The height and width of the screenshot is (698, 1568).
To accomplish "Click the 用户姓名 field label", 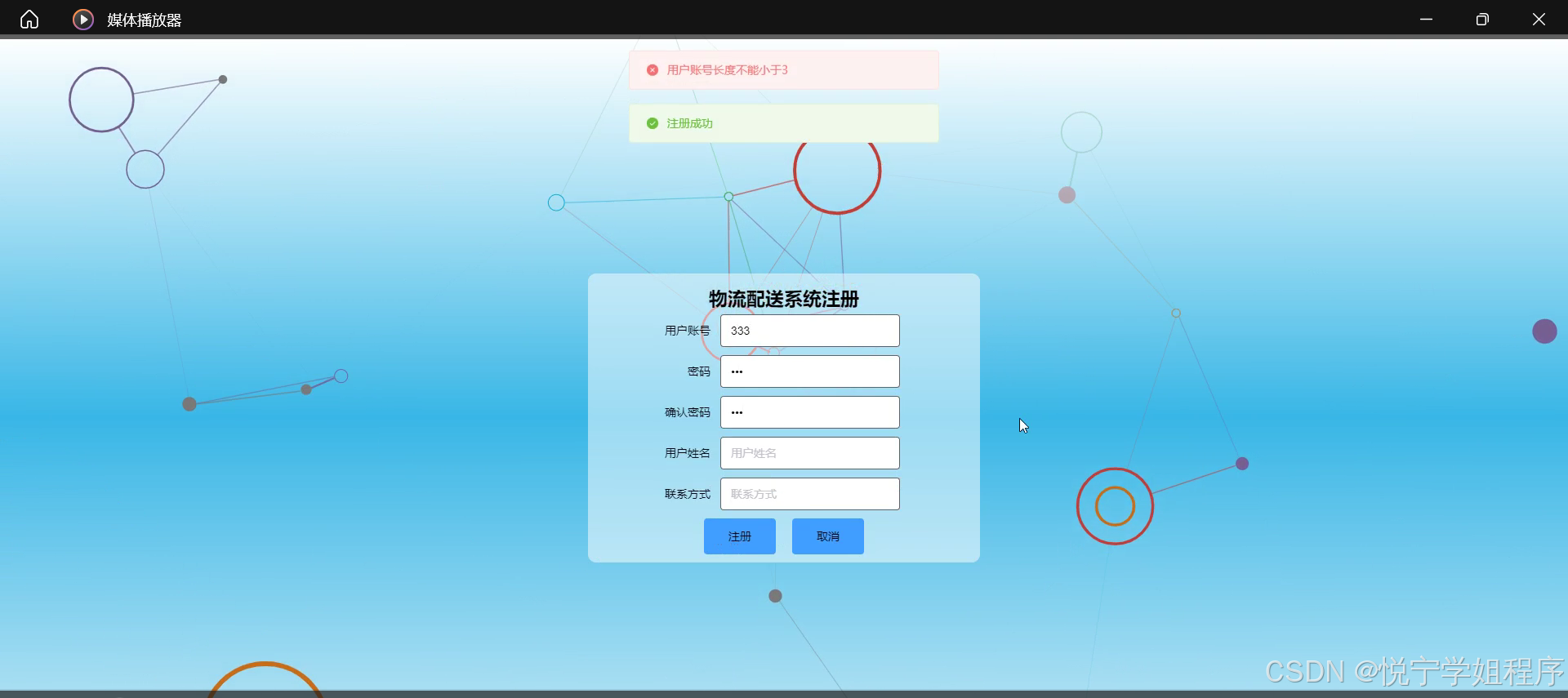I will tap(687, 453).
